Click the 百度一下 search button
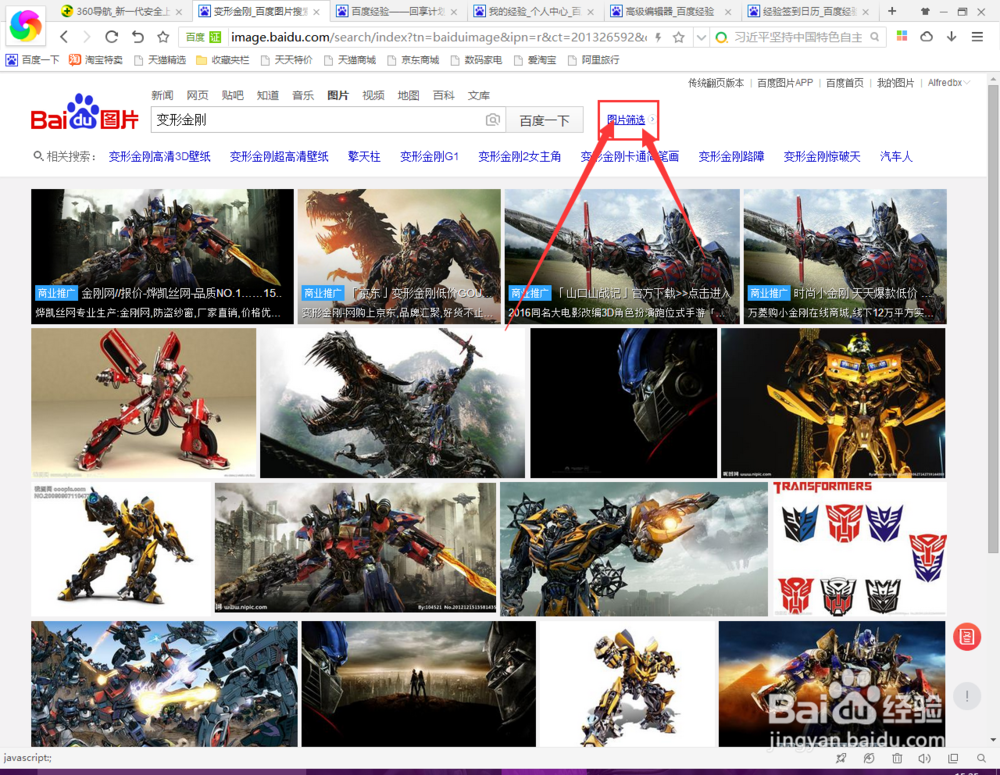The width and height of the screenshot is (1000, 775). [x=544, y=120]
